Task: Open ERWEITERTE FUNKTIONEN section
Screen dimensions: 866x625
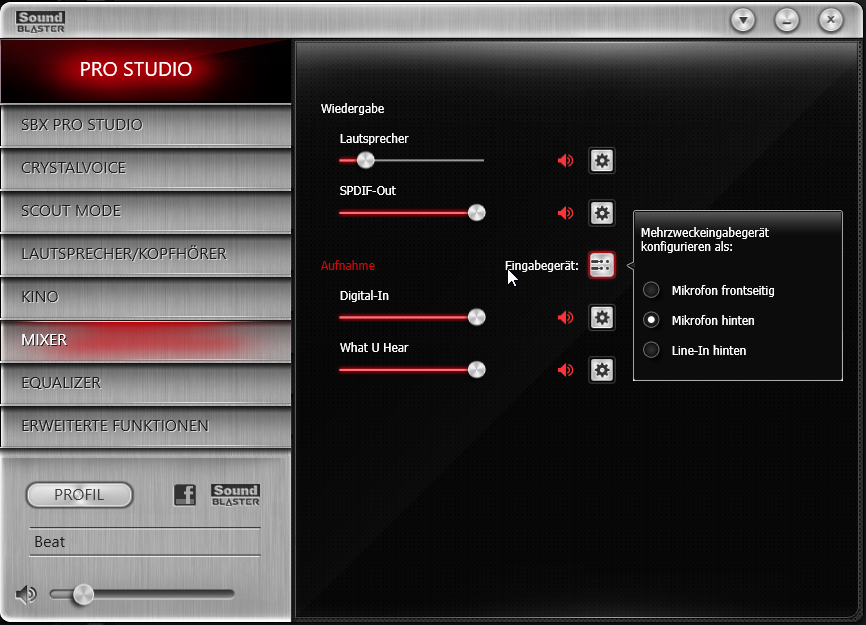Action: pyautogui.click(x=146, y=426)
